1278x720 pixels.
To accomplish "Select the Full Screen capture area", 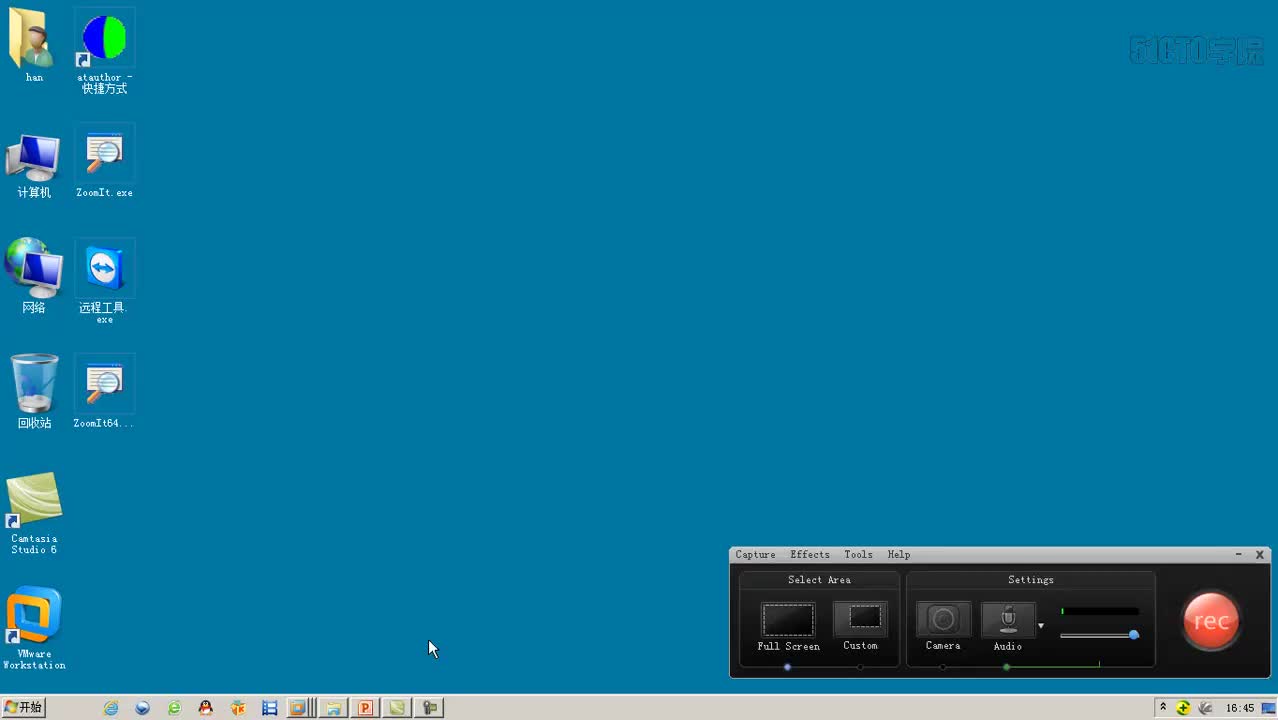I will pos(788,620).
